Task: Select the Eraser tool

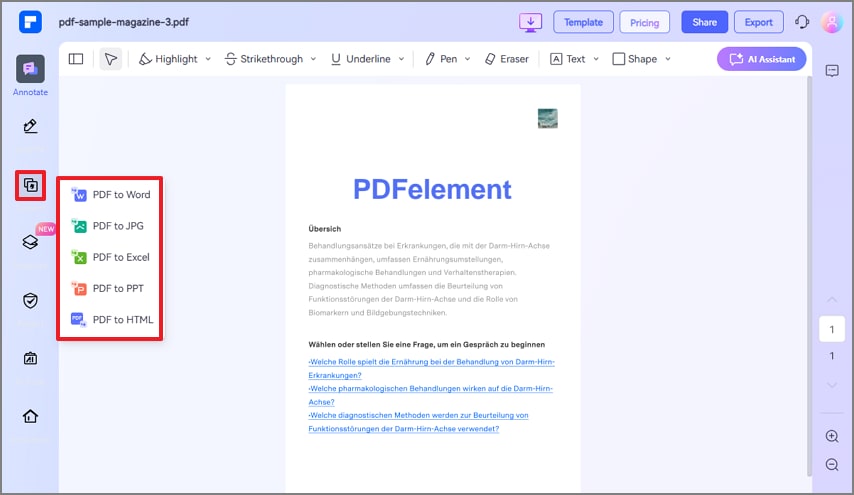Action: 507,59
